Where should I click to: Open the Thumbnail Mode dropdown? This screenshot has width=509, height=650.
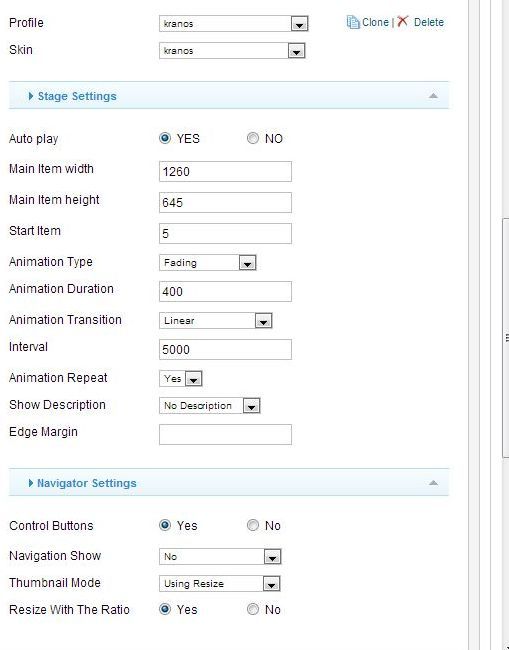pyautogui.click(x=220, y=584)
